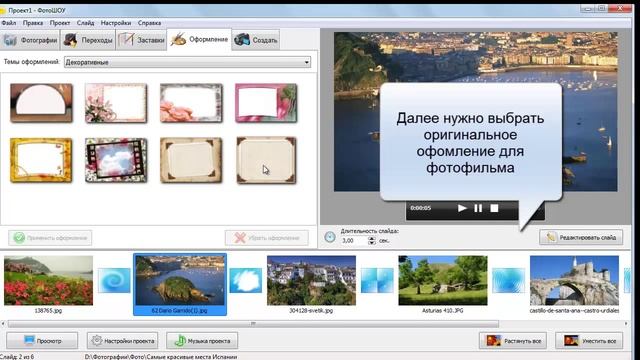This screenshot has width=640, height=360.
Task: Choose the pink roses gray frame
Action: tap(191, 103)
